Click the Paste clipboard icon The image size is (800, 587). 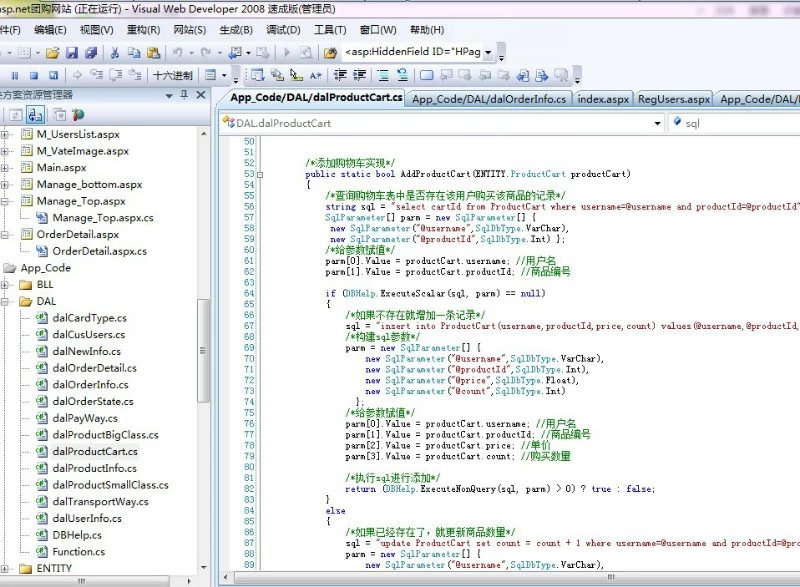pos(153,53)
